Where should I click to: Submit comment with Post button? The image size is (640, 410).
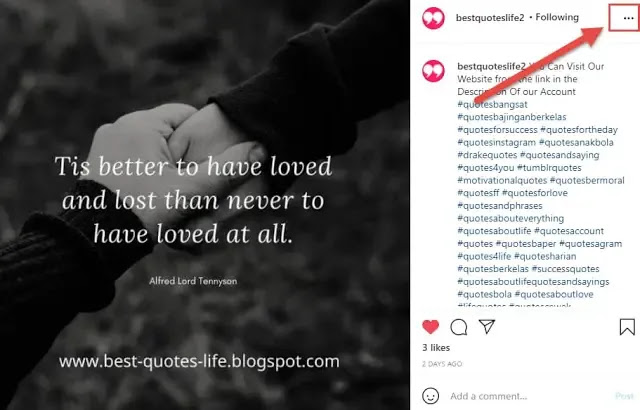[x=624, y=396]
